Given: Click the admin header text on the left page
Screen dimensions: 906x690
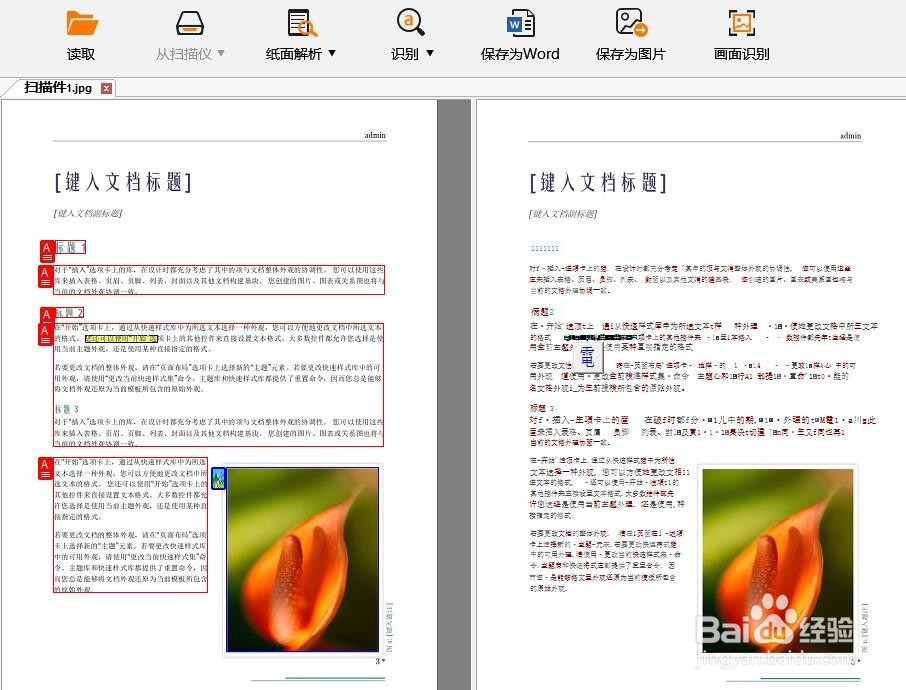Looking at the screenshot, I should 374,135.
